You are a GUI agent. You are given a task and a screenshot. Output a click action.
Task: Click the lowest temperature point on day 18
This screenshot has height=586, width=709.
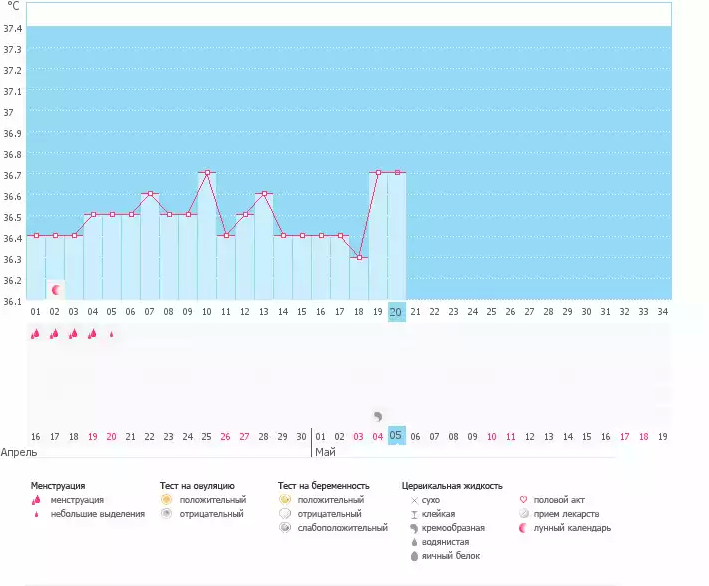pos(359,258)
